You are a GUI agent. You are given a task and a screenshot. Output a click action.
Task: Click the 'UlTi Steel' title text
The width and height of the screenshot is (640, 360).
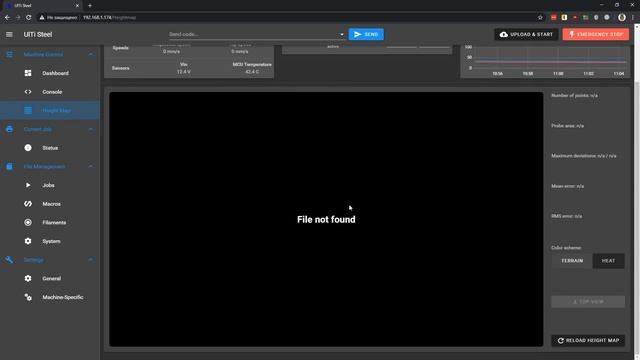pyautogui.click(x=38, y=35)
